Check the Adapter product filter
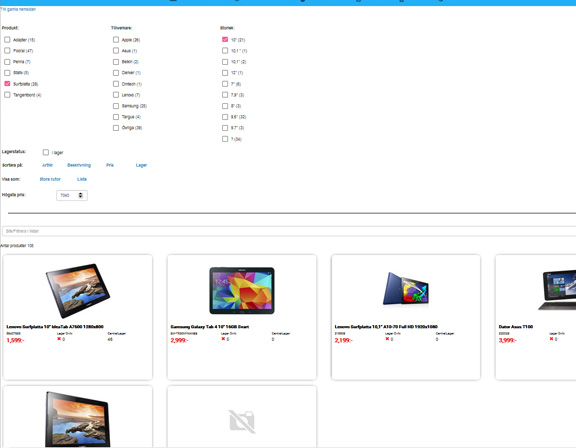The width and height of the screenshot is (576, 448). 7,39
